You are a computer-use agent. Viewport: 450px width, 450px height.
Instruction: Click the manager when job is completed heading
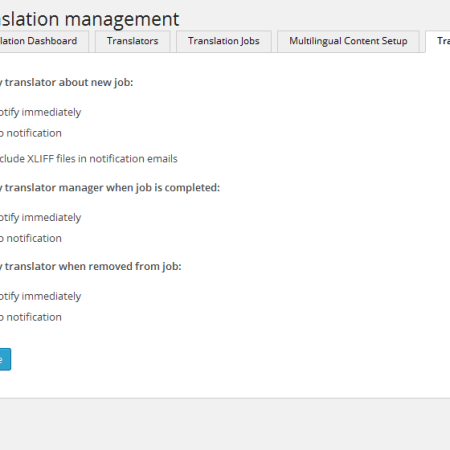click(x=110, y=188)
